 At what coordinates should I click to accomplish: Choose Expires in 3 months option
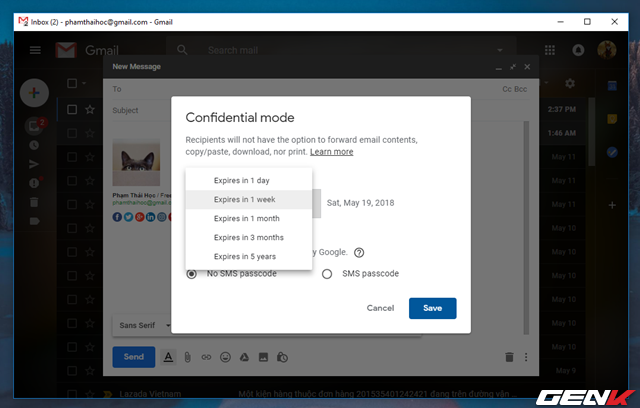pos(249,237)
